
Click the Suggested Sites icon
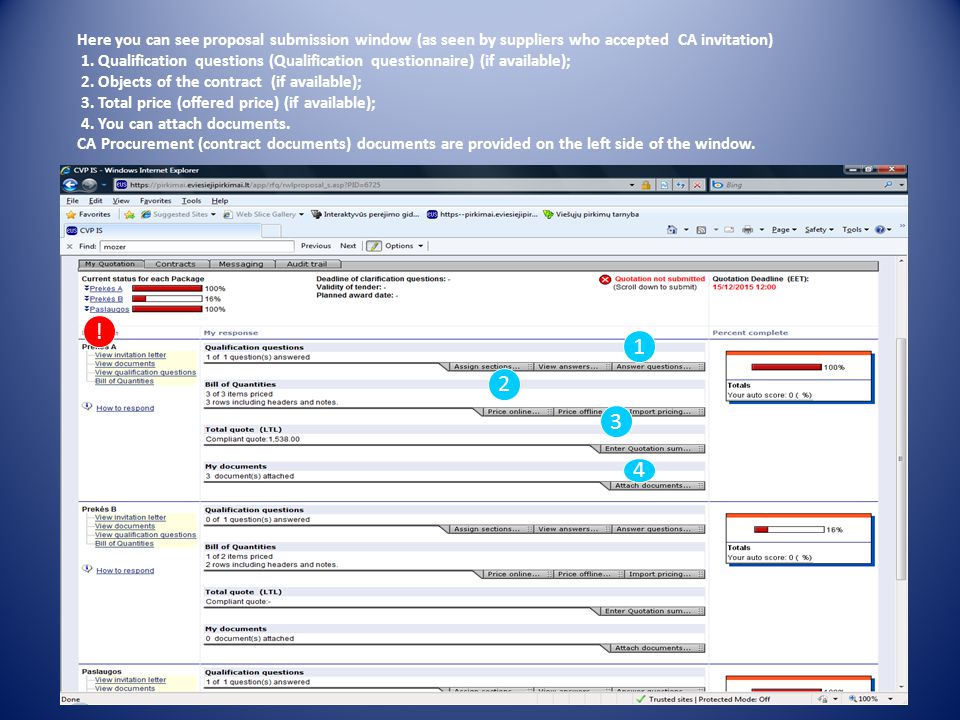[x=146, y=214]
